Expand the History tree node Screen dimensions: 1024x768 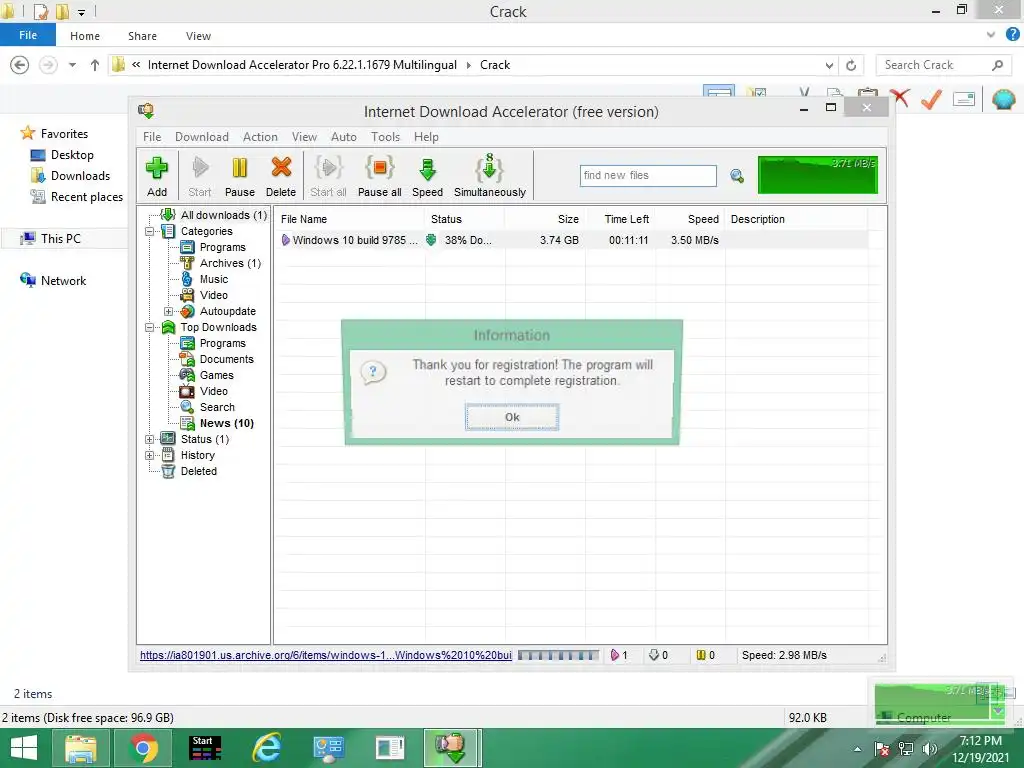click(x=150, y=455)
